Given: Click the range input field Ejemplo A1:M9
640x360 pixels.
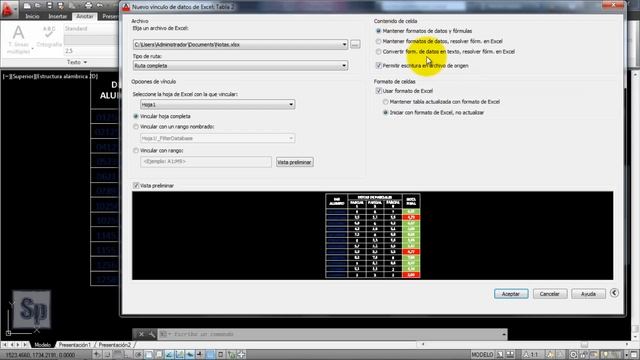Looking at the screenshot, I should (x=206, y=162).
